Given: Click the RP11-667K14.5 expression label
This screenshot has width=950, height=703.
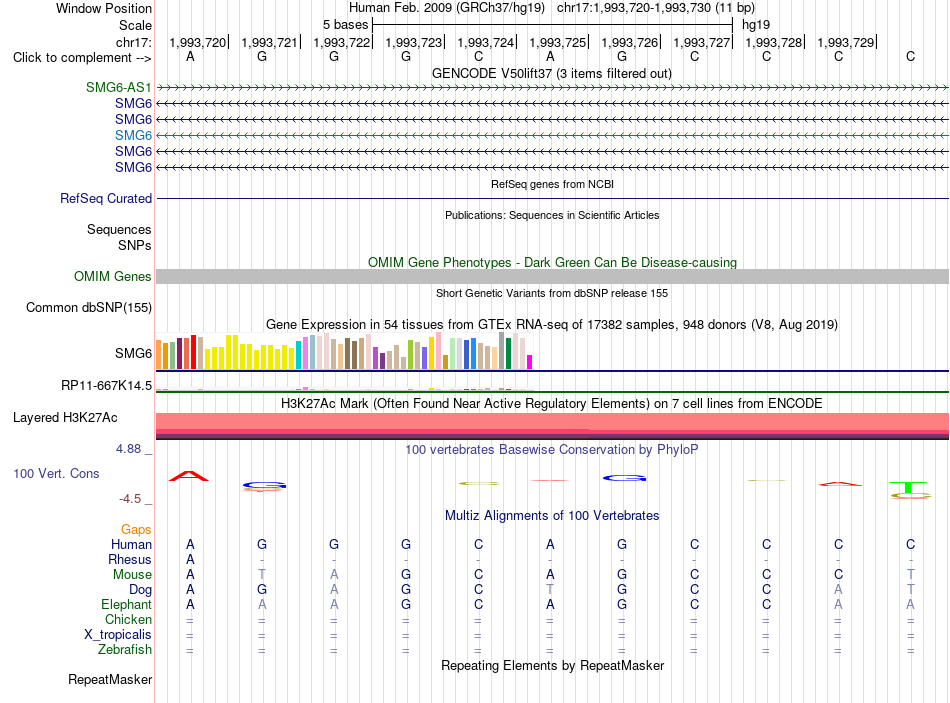Looking at the screenshot, I should click(x=106, y=385).
